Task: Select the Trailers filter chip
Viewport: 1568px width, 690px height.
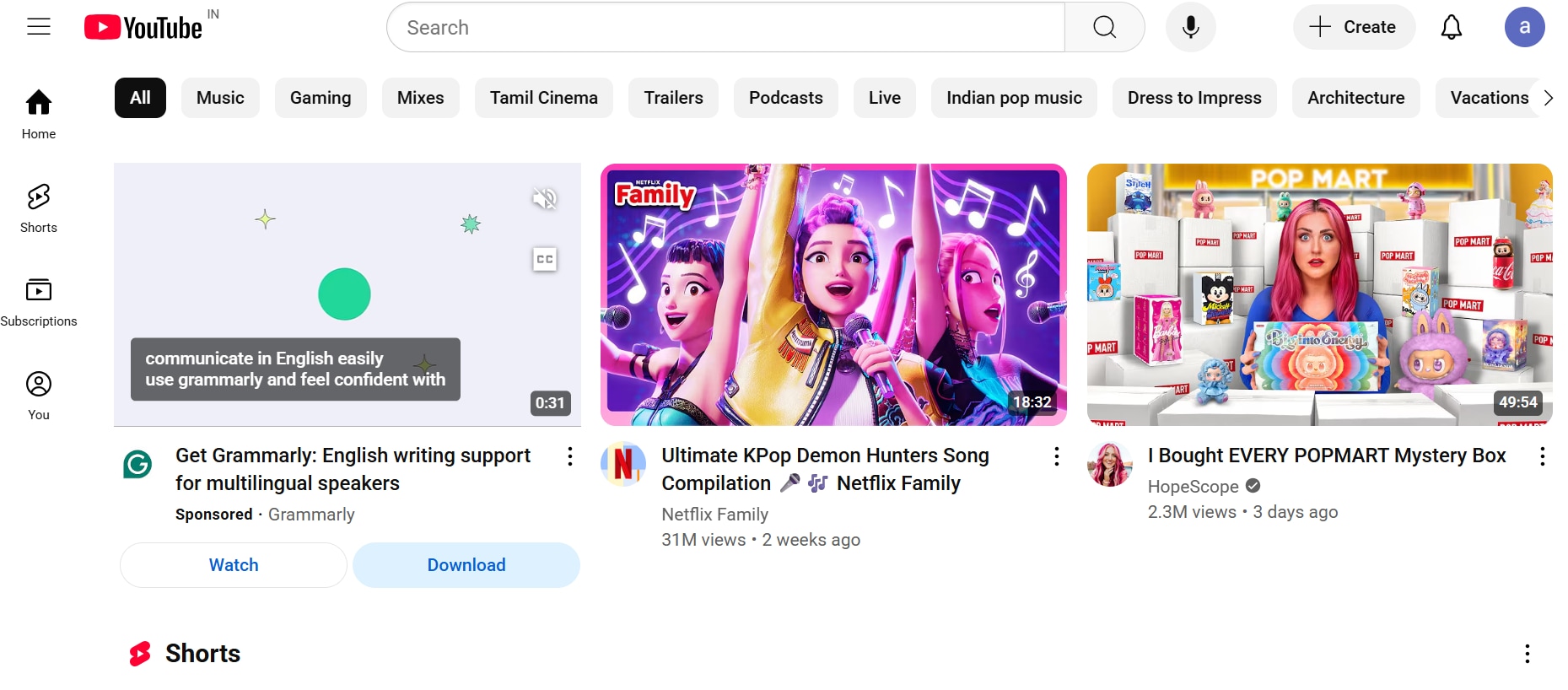Action: pyautogui.click(x=673, y=98)
